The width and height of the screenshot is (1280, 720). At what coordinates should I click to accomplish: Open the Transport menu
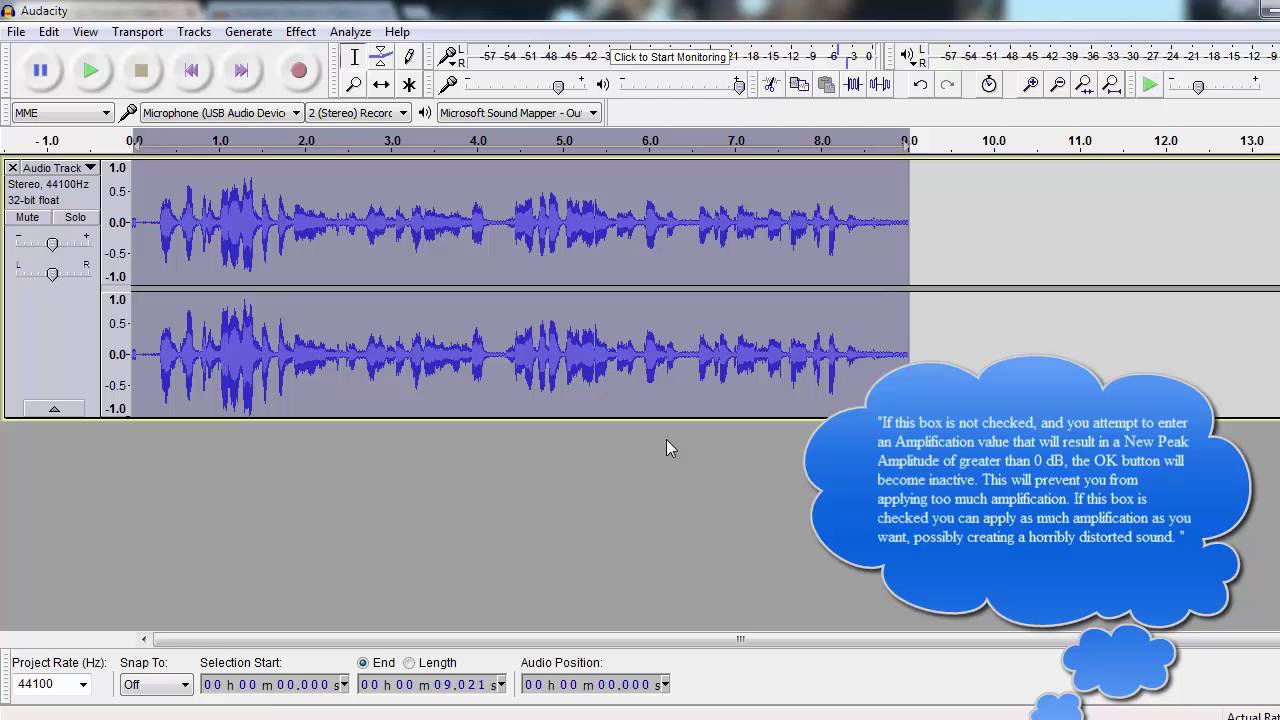click(x=137, y=32)
